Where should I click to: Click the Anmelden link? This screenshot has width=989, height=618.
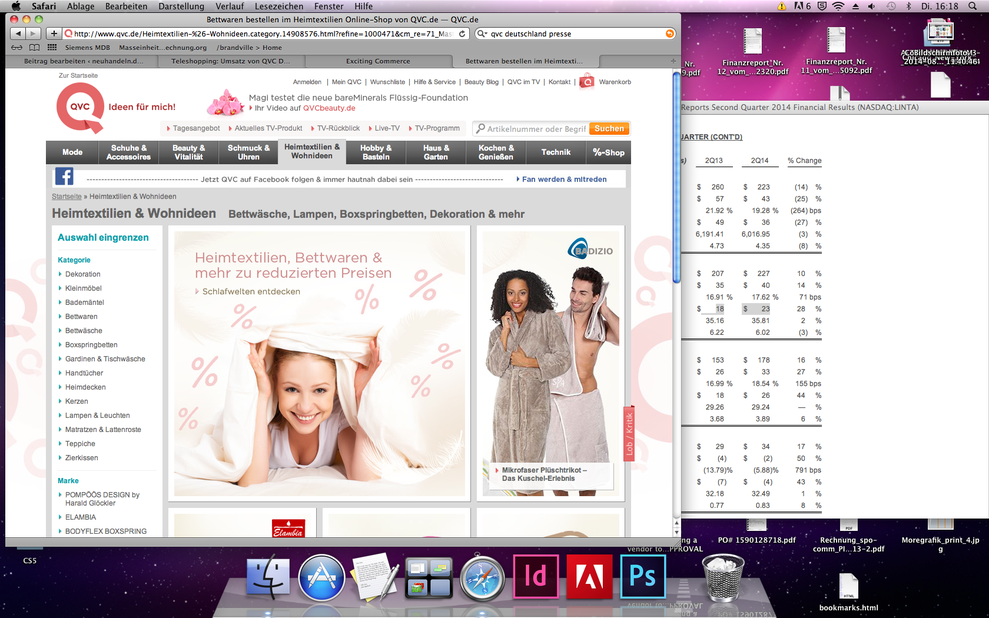(x=307, y=82)
